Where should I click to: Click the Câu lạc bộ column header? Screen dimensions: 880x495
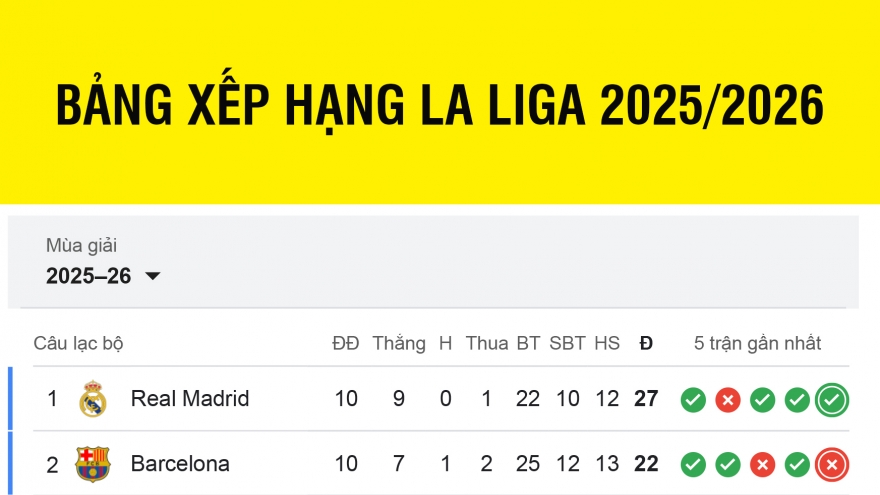point(78,343)
